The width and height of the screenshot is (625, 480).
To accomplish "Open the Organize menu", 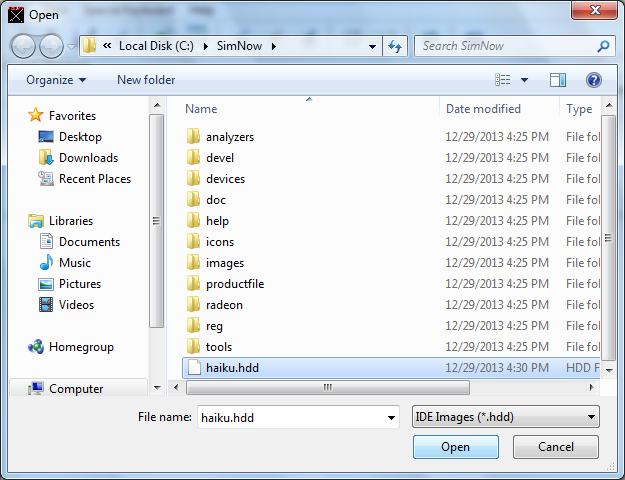I will coord(56,80).
